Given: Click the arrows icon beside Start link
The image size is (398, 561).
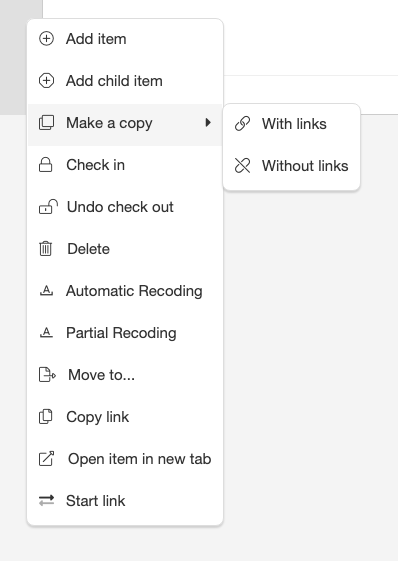Looking at the screenshot, I should point(46,501).
